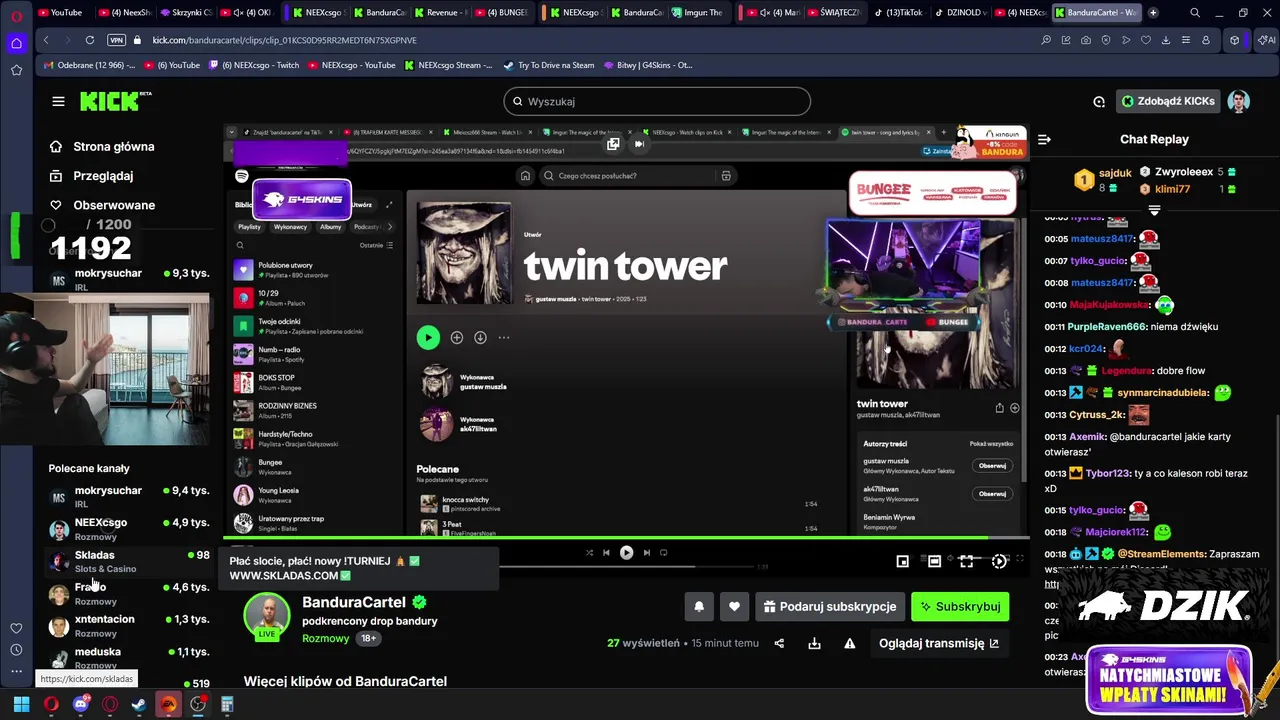Open Bitwy | G4Skins bookmark
This screenshot has width=1280, height=720.
(647, 65)
